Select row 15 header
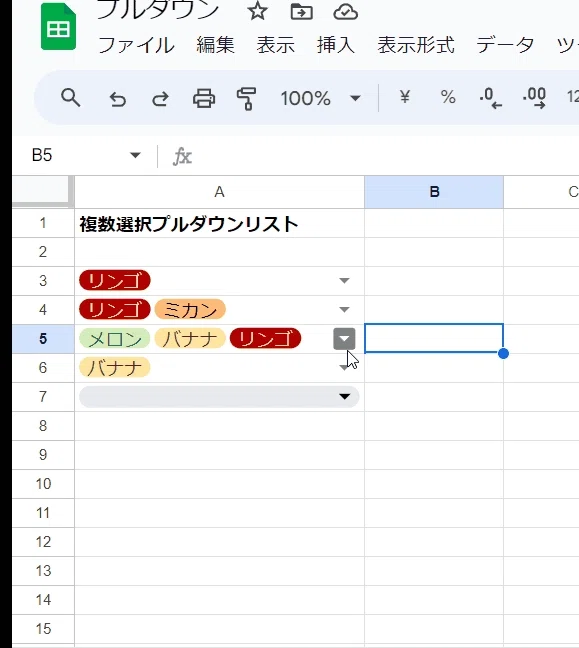Viewport: 579px width, 648px height. click(43, 629)
